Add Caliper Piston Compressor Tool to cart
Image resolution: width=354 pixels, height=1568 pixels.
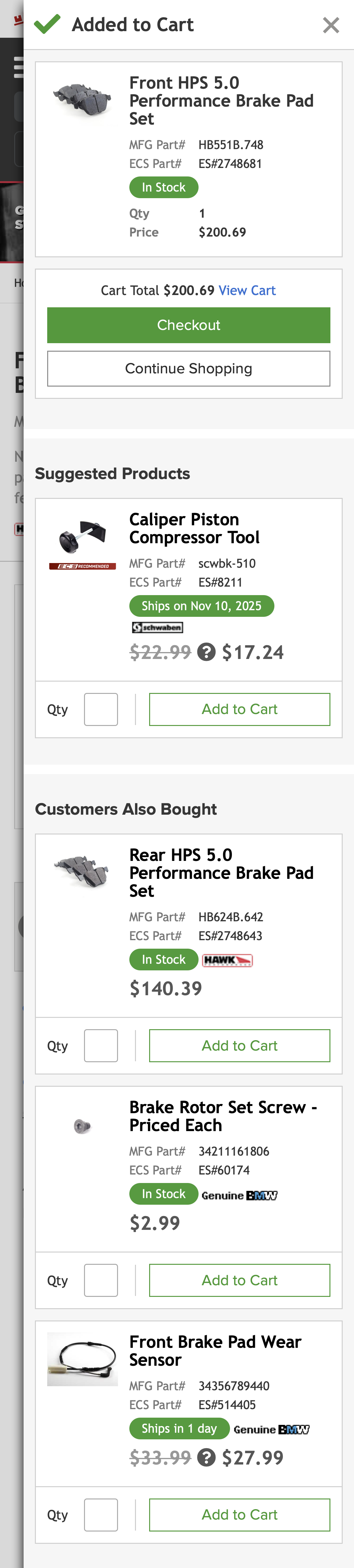point(239,709)
